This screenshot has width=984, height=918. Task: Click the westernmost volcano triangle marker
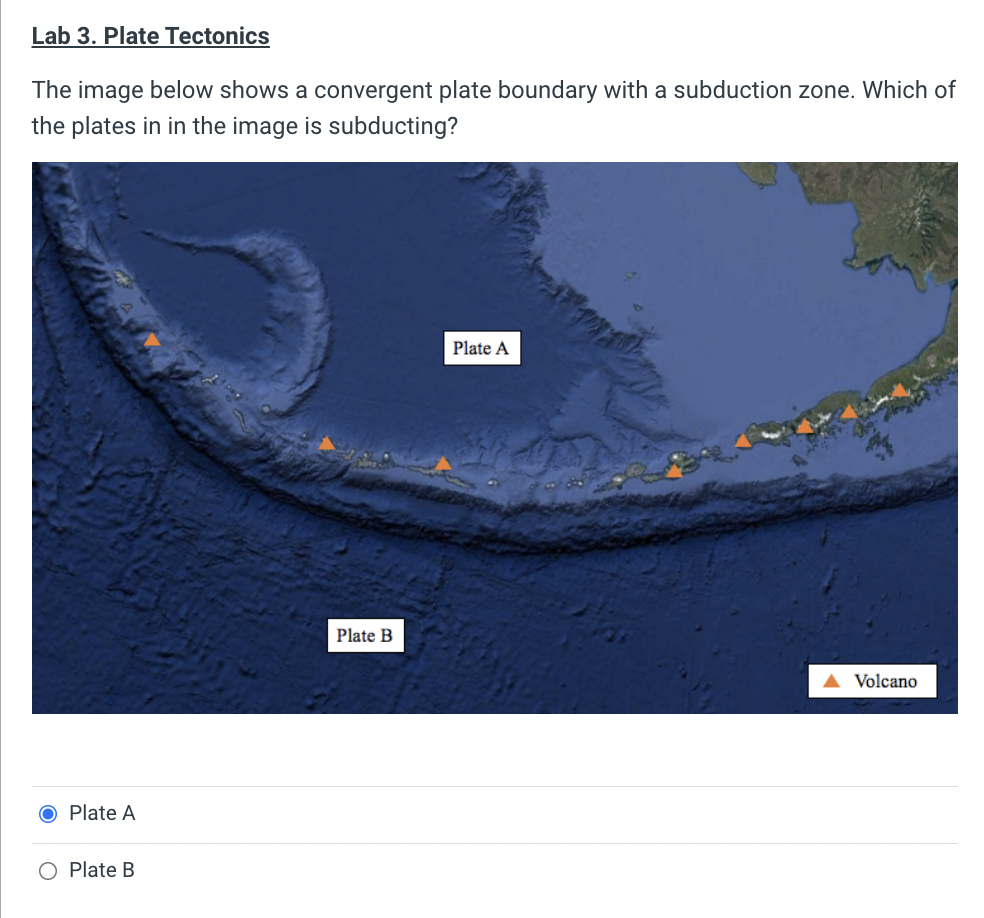click(152, 339)
